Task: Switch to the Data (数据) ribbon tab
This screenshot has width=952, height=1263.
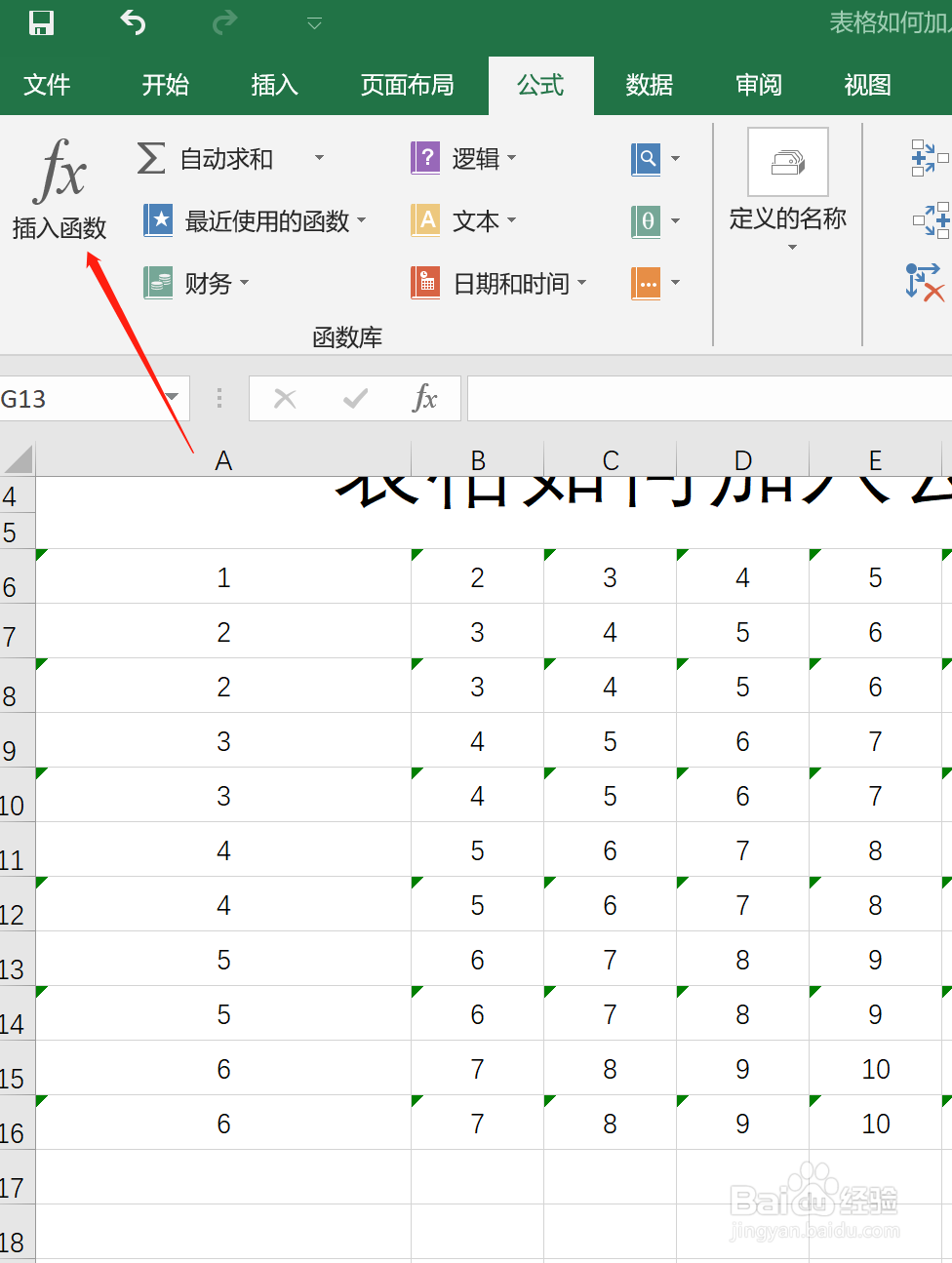Action: (x=649, y=85)
